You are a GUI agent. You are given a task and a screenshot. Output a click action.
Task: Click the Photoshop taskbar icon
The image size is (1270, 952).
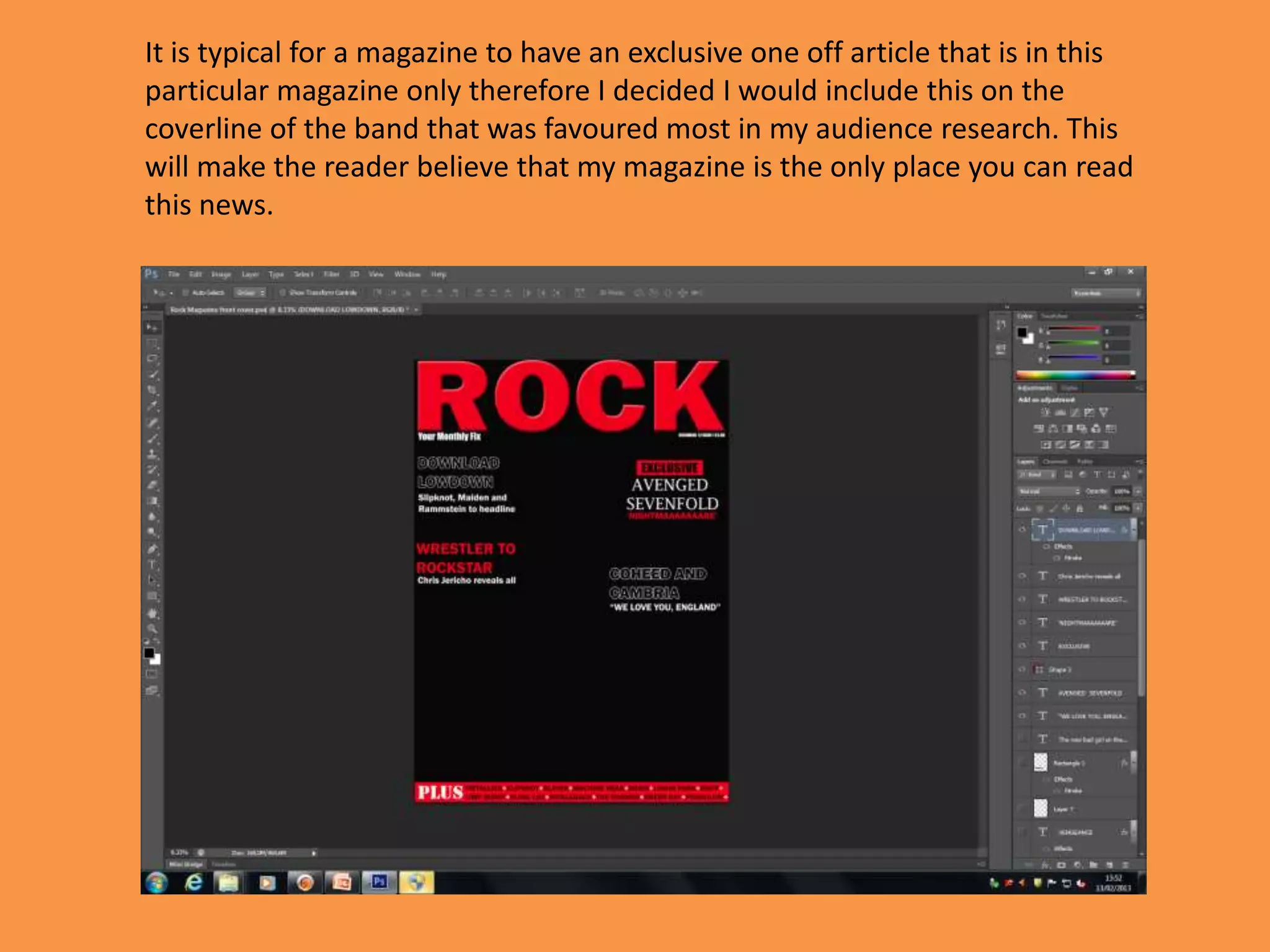point(379,883)
